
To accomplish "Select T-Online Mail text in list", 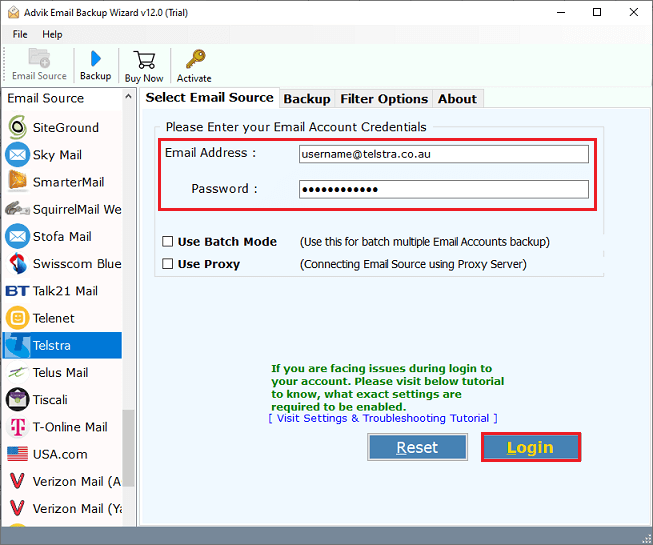I will (70, 427).
